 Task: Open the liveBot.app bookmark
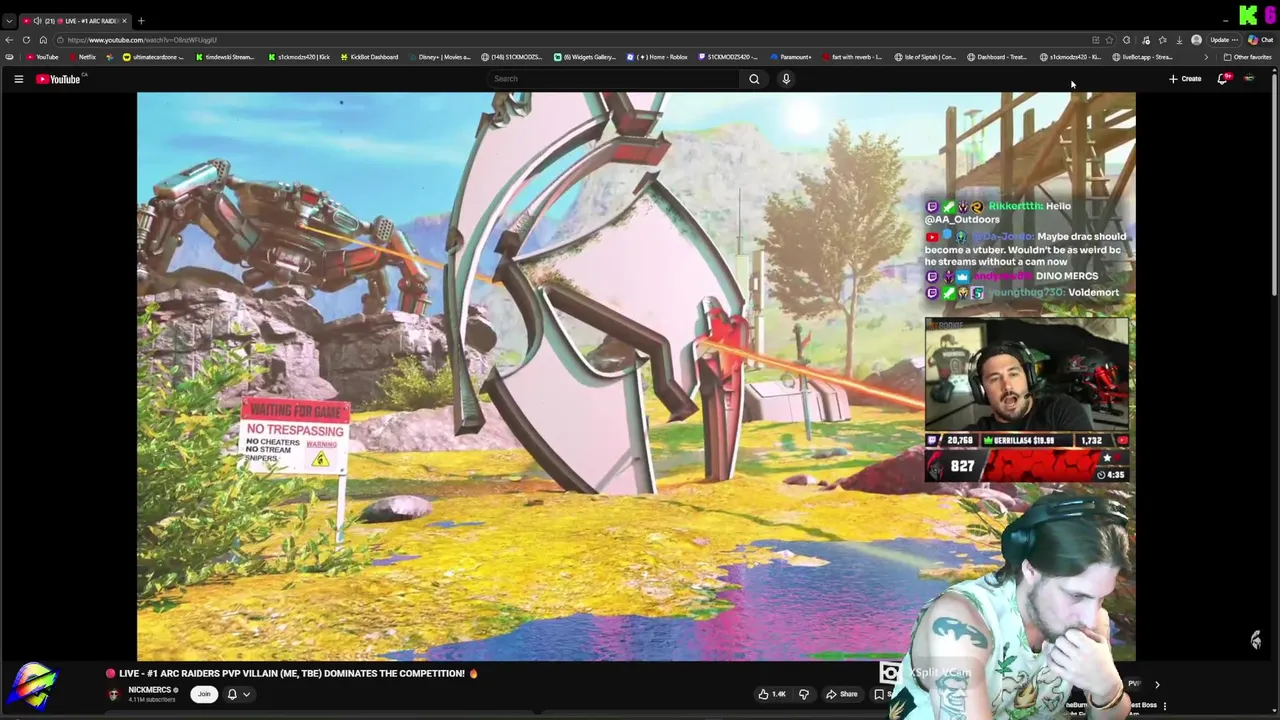click(x=1142, y=57)
